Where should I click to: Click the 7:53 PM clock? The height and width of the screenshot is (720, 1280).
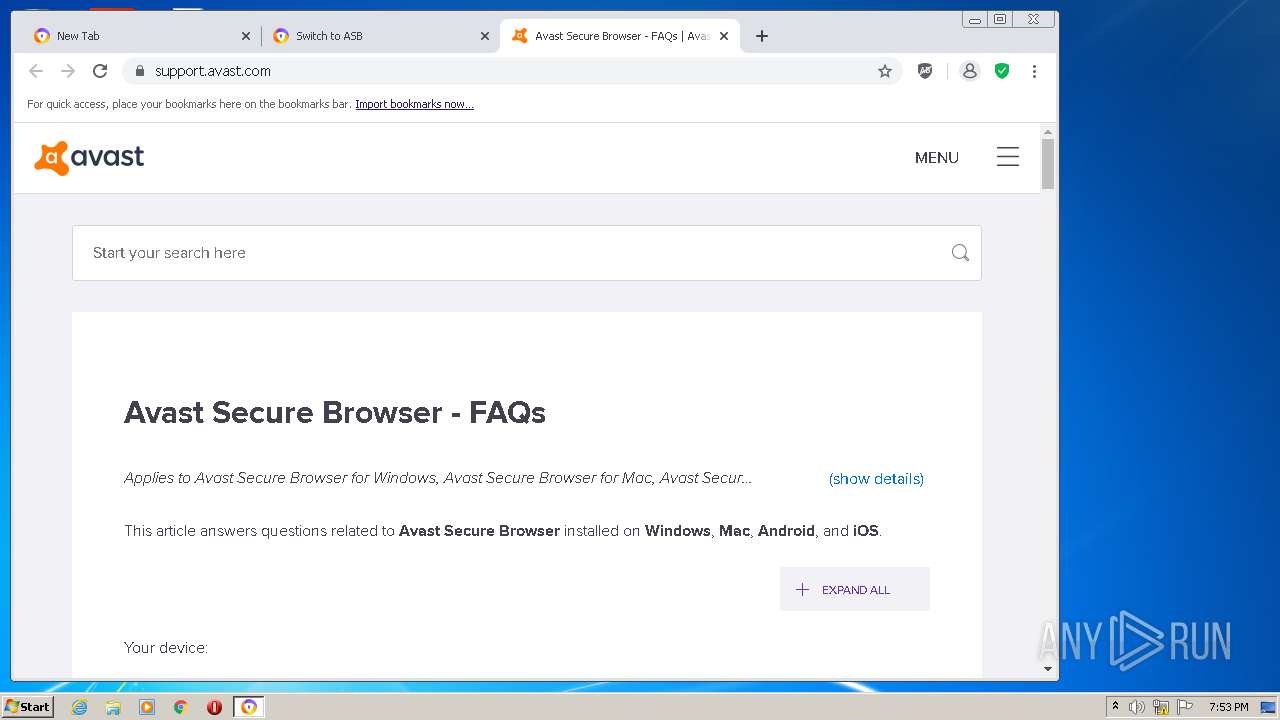1228,707
